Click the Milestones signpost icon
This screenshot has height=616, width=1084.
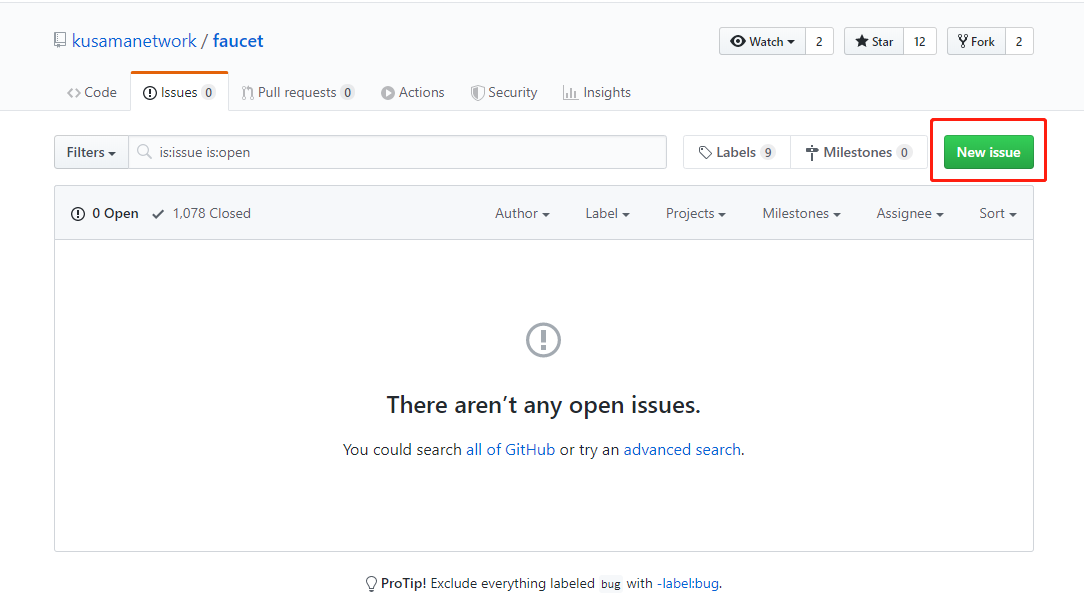[x=812, y=153]
